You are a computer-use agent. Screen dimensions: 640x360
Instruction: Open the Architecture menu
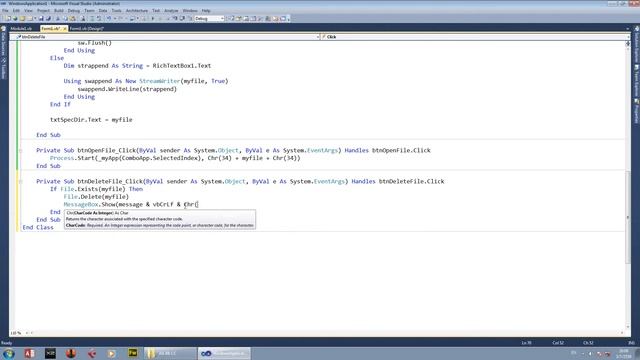pyautogui.click(x=137, y=11)
